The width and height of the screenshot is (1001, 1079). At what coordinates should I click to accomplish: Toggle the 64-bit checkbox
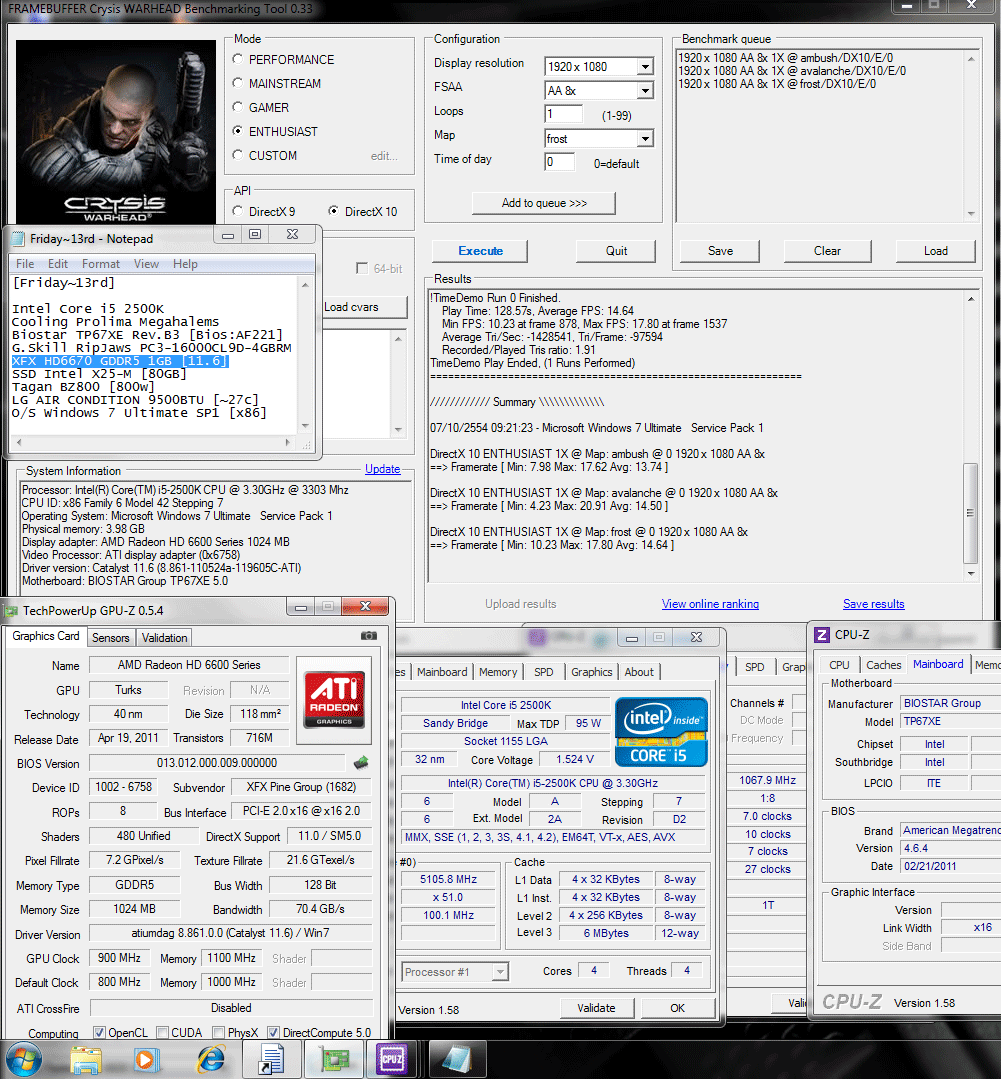point(362,268)
